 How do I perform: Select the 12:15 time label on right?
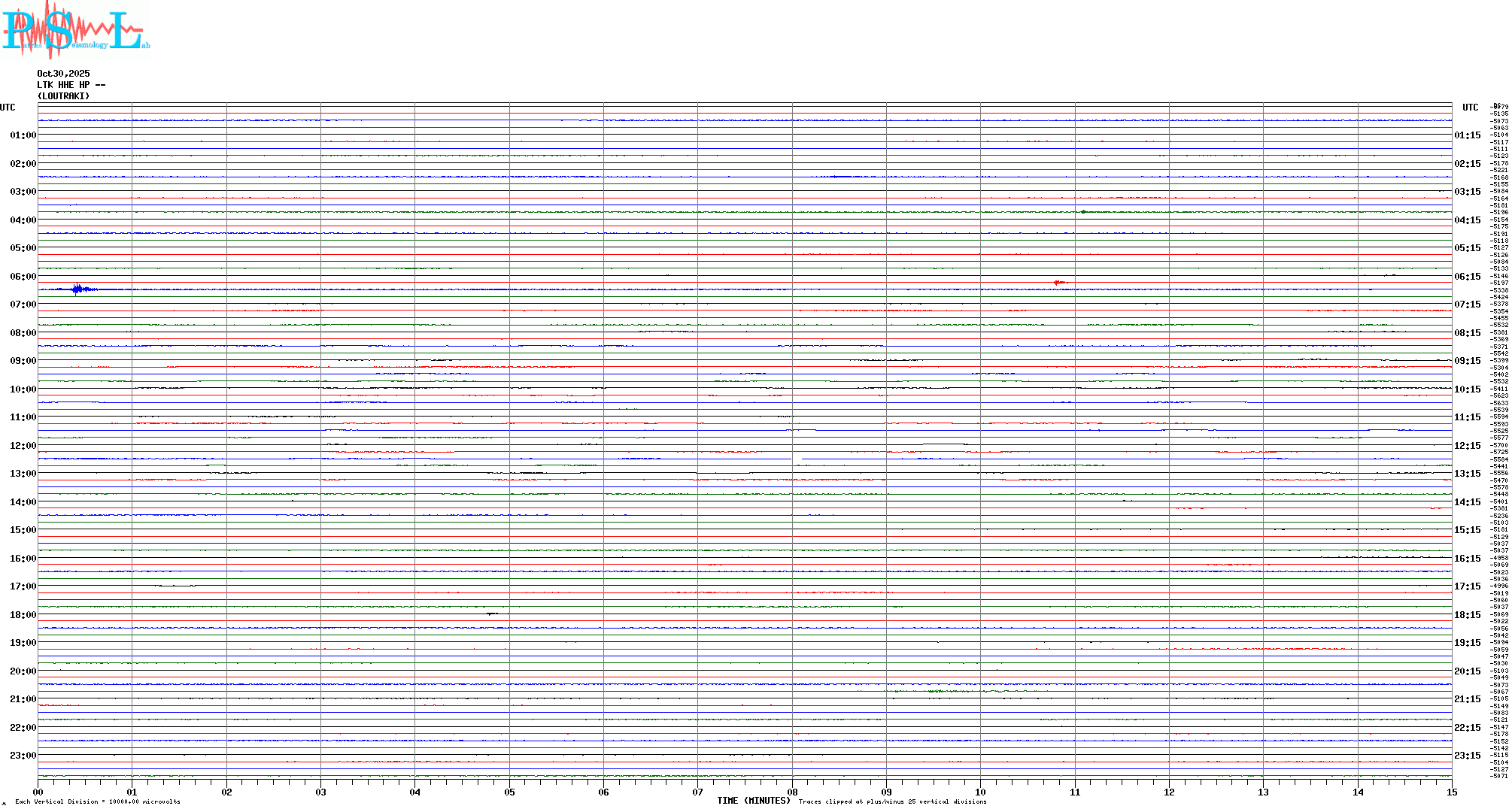pyautogui.click(x=1467, y=446)
